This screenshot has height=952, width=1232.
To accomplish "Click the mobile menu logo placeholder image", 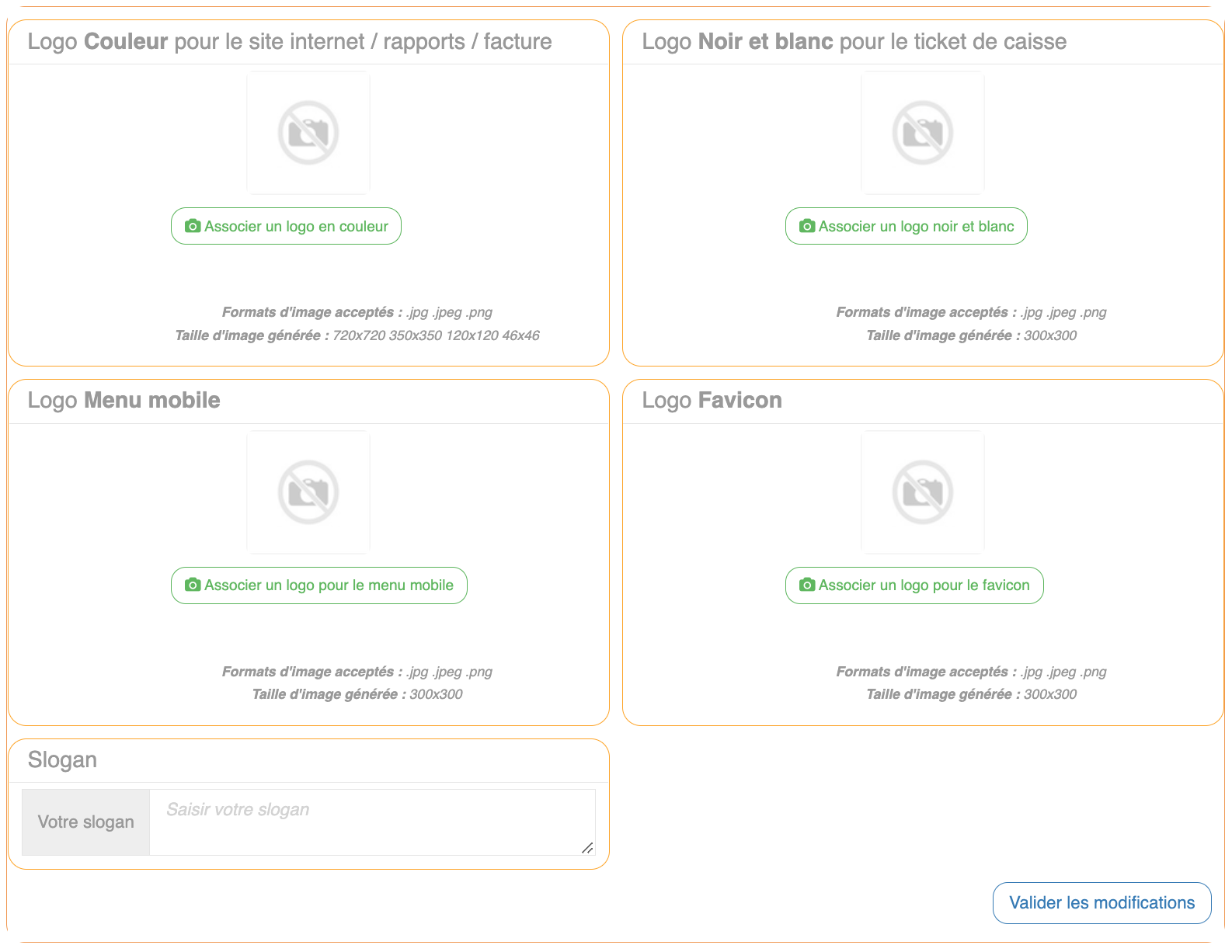I will tap(308, 492).
